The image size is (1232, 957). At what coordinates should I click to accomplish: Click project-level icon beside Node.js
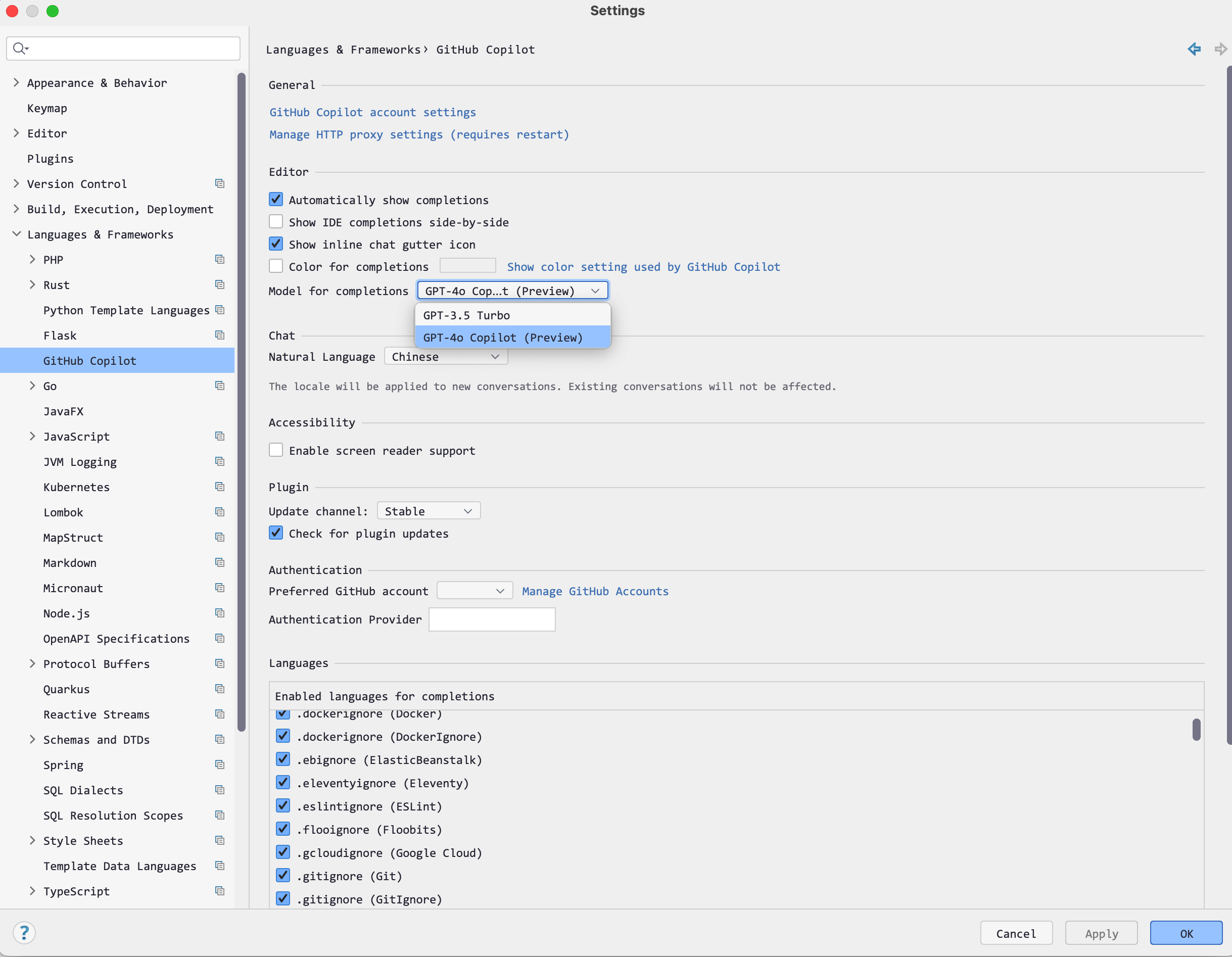pos(220,613)
